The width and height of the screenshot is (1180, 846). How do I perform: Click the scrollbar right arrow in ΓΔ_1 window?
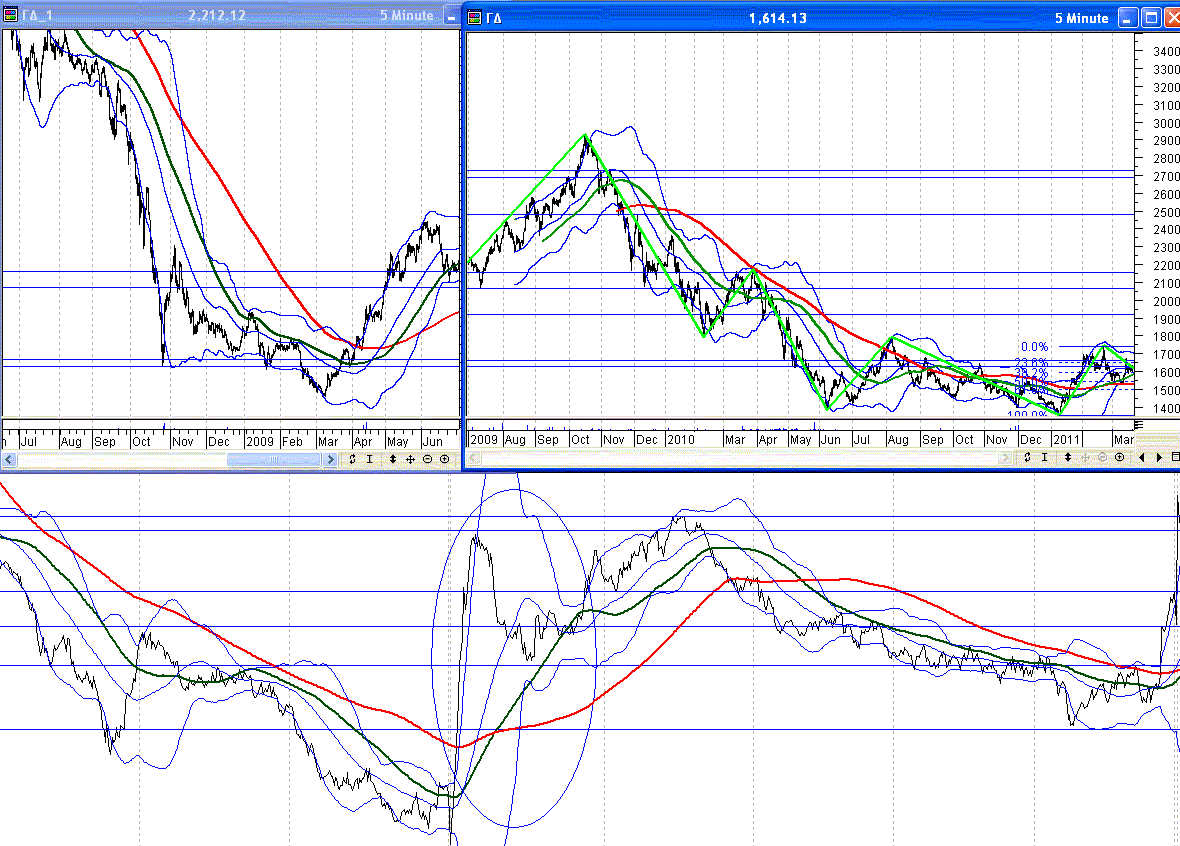pos(329,459)
